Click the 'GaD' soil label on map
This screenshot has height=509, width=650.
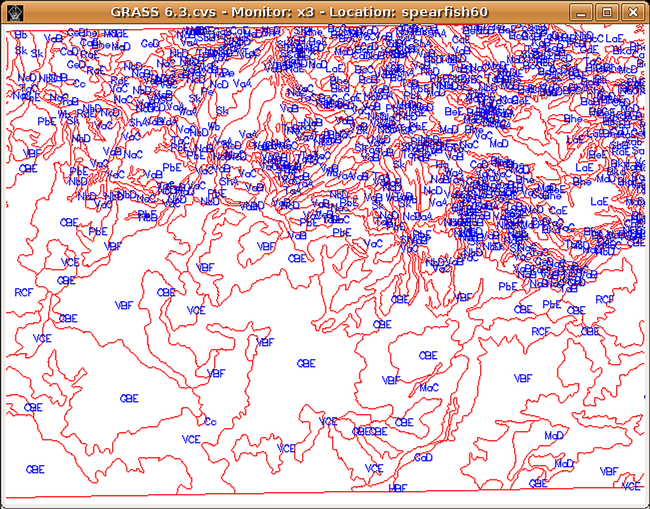423,457
